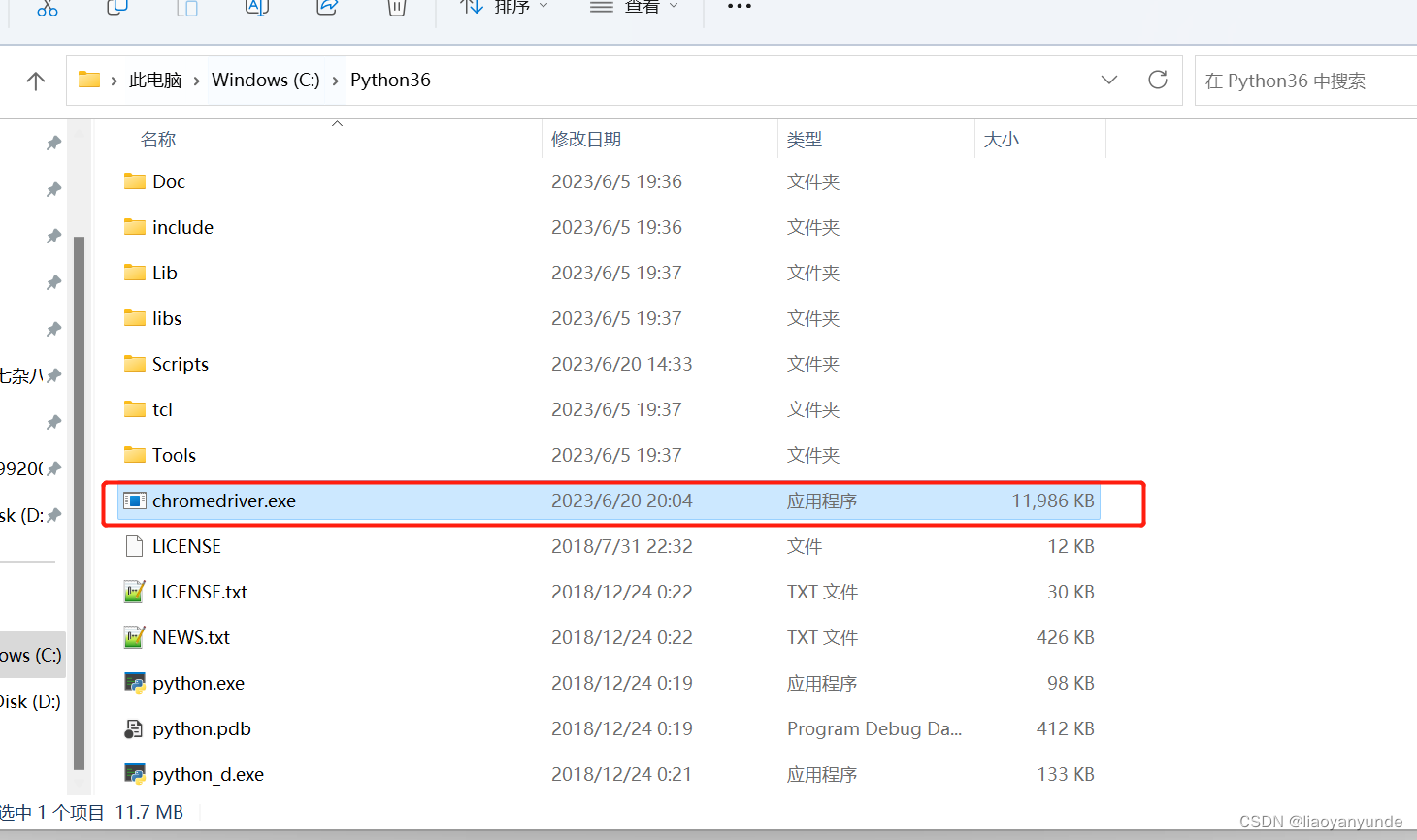Click the Program Debug Da... type cell

pos(874,728)
